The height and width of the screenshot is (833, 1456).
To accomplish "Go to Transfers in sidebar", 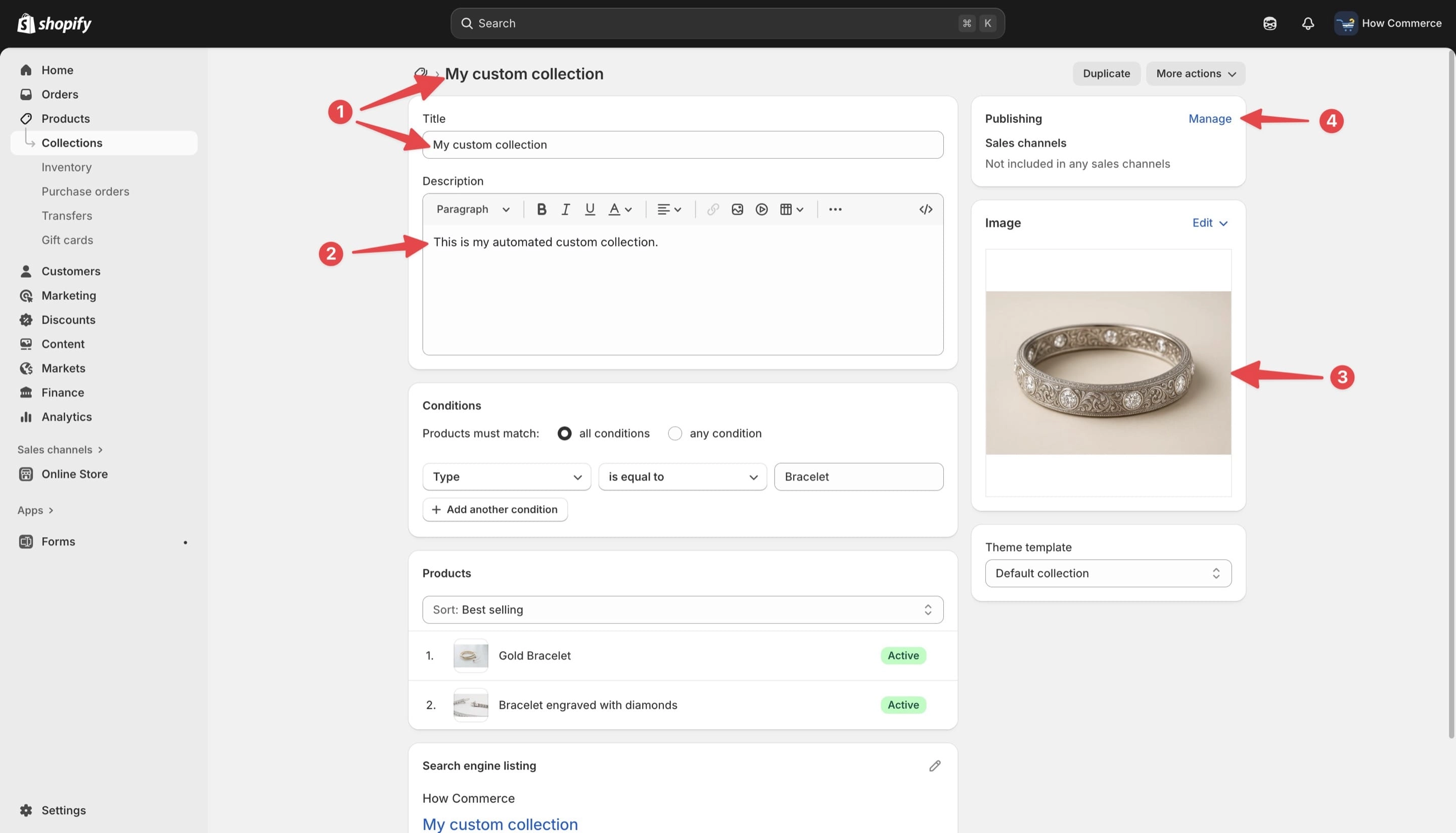I will click(66, 215).
